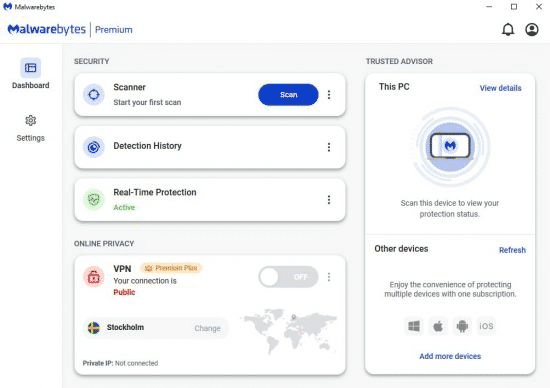This screenshot has width=550, height=388.
Task: Open the account profile icon
Action: coord(532,29)
